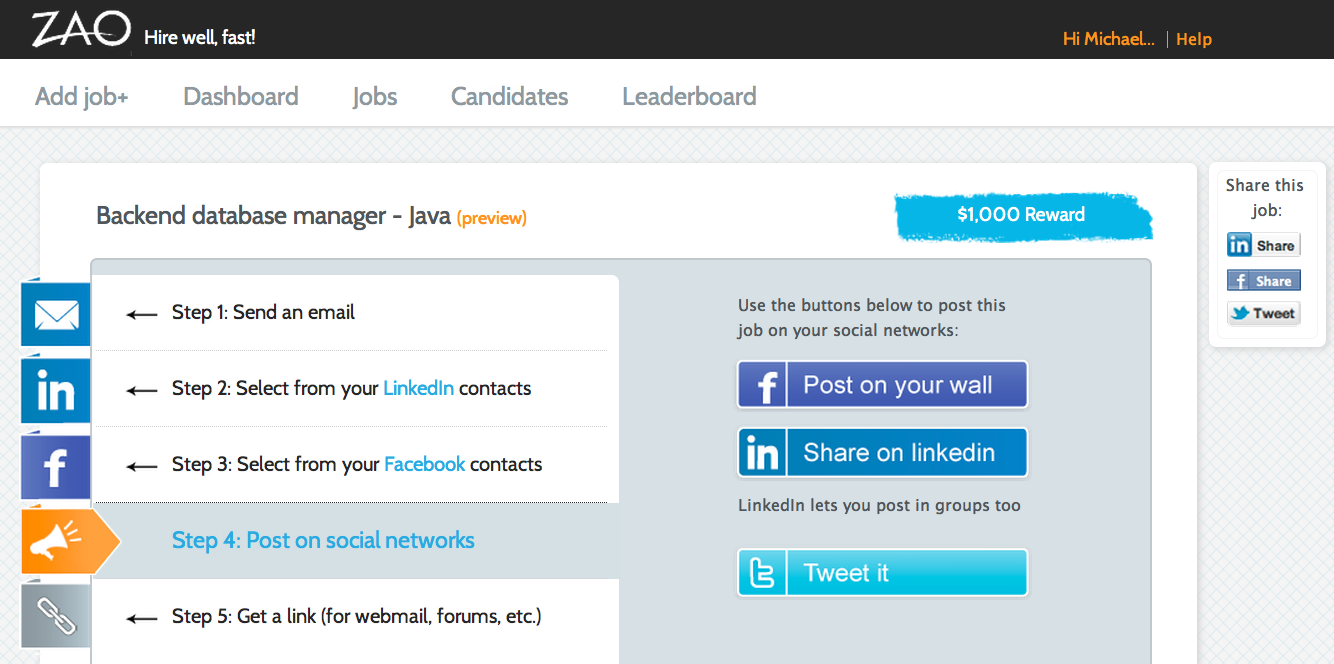The image size is (1334, 664).
Task: Click the grey chain link icon
Action: click(56, 616)
